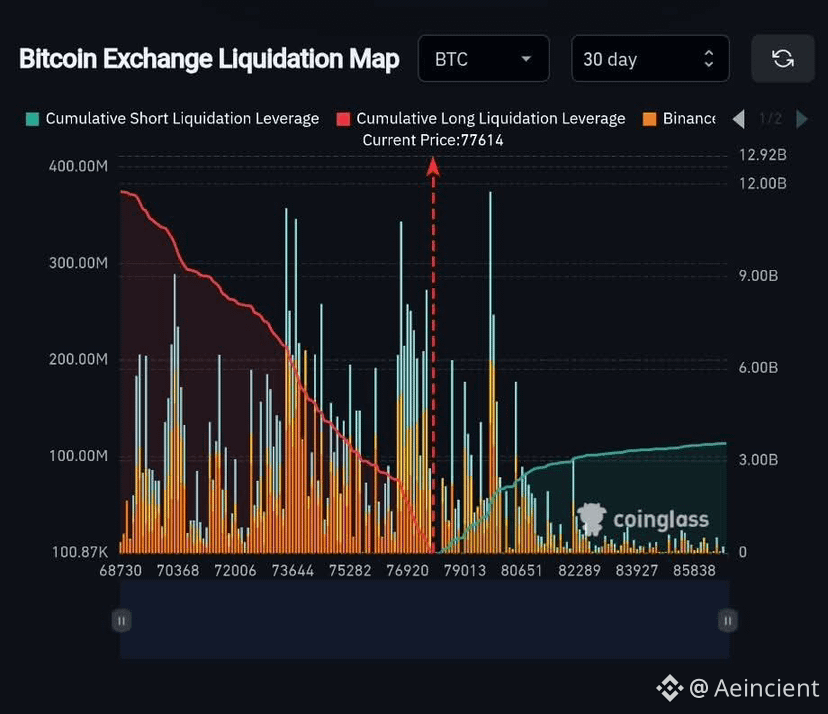This screenshot has width=828, height=714.
Task: Click the 100.87K y-axis label
Action: click(80, 552)
